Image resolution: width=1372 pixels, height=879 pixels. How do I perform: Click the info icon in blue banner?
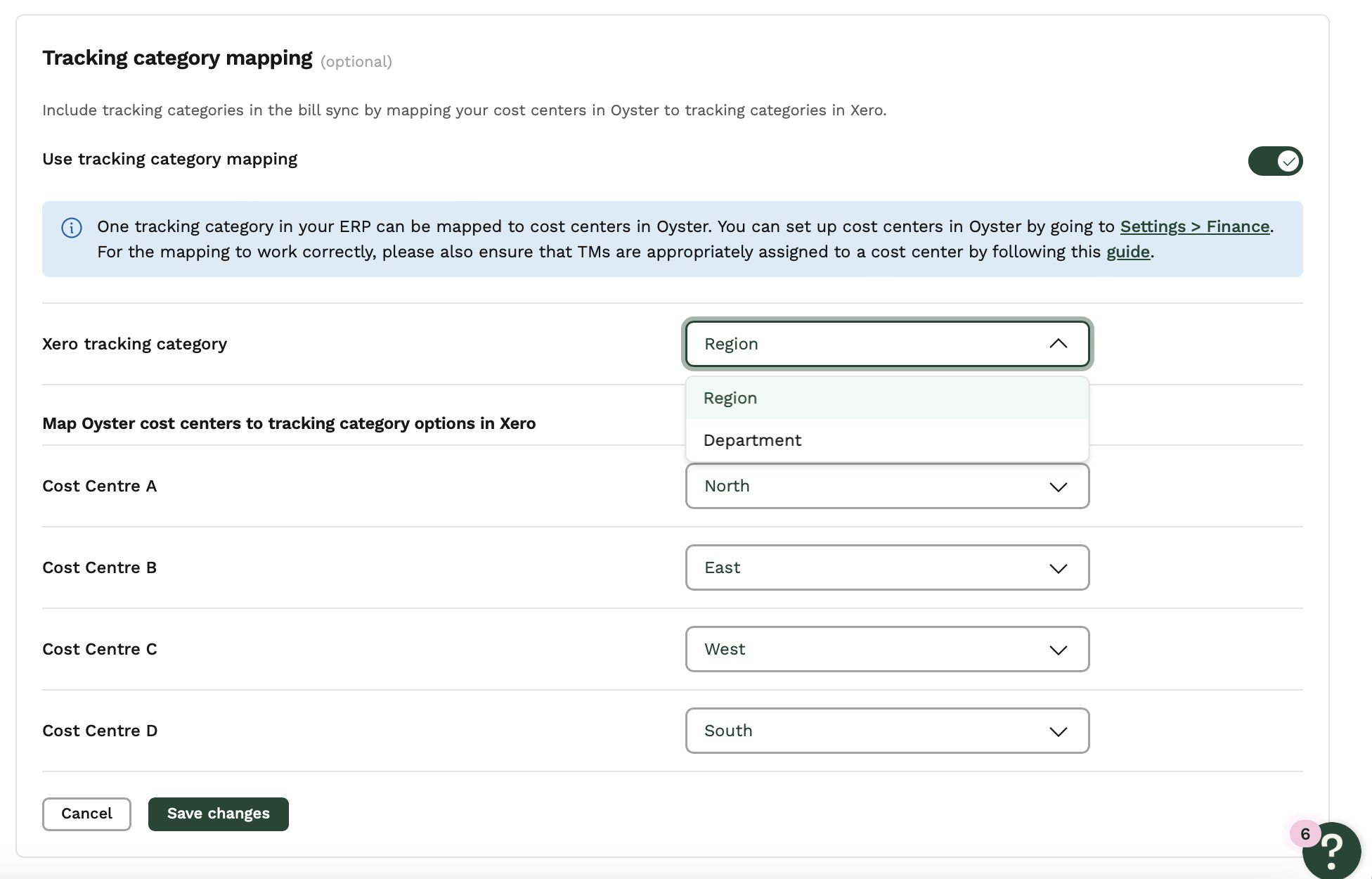pos(72,228)
